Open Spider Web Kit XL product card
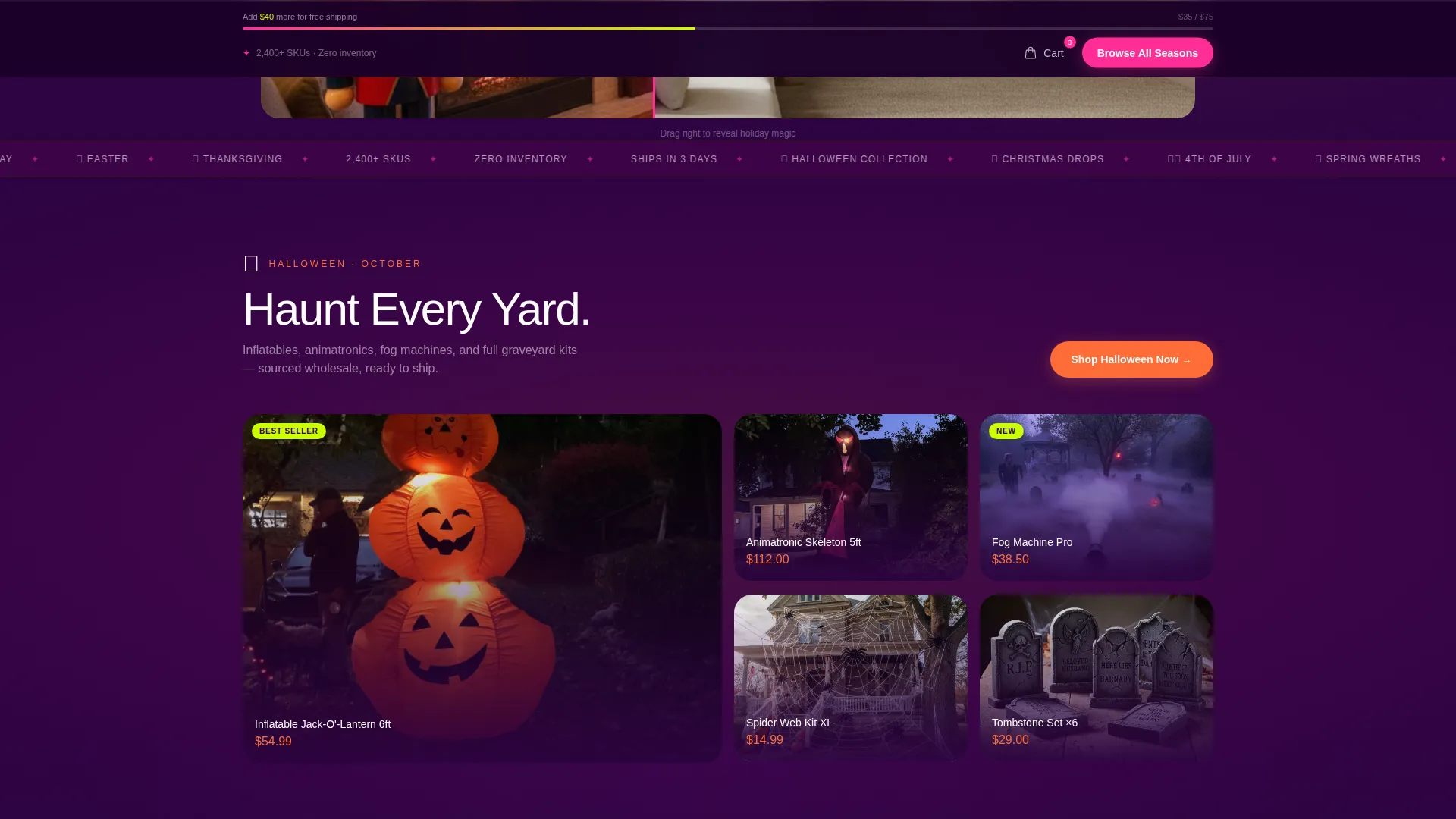The height and width of the screenshot is (819, 1456). (851, 678)
